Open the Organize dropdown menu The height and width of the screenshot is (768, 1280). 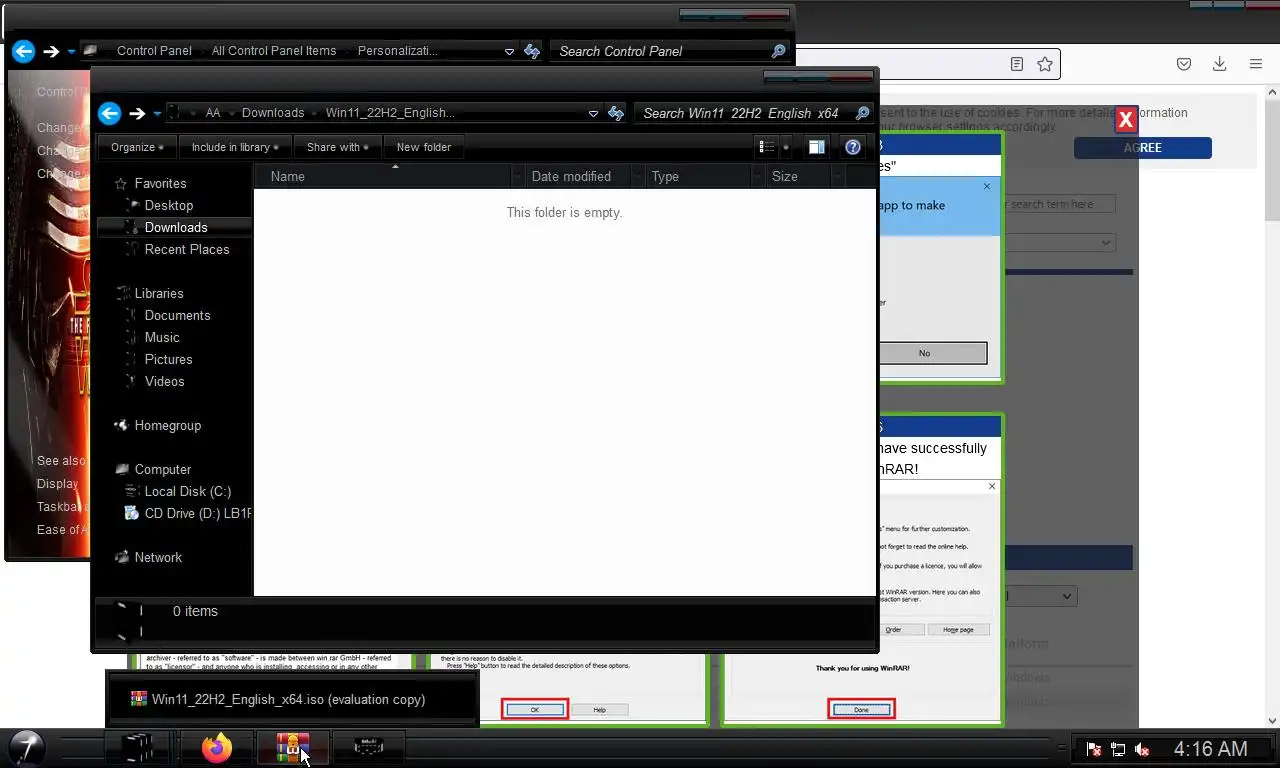[137, 147]
